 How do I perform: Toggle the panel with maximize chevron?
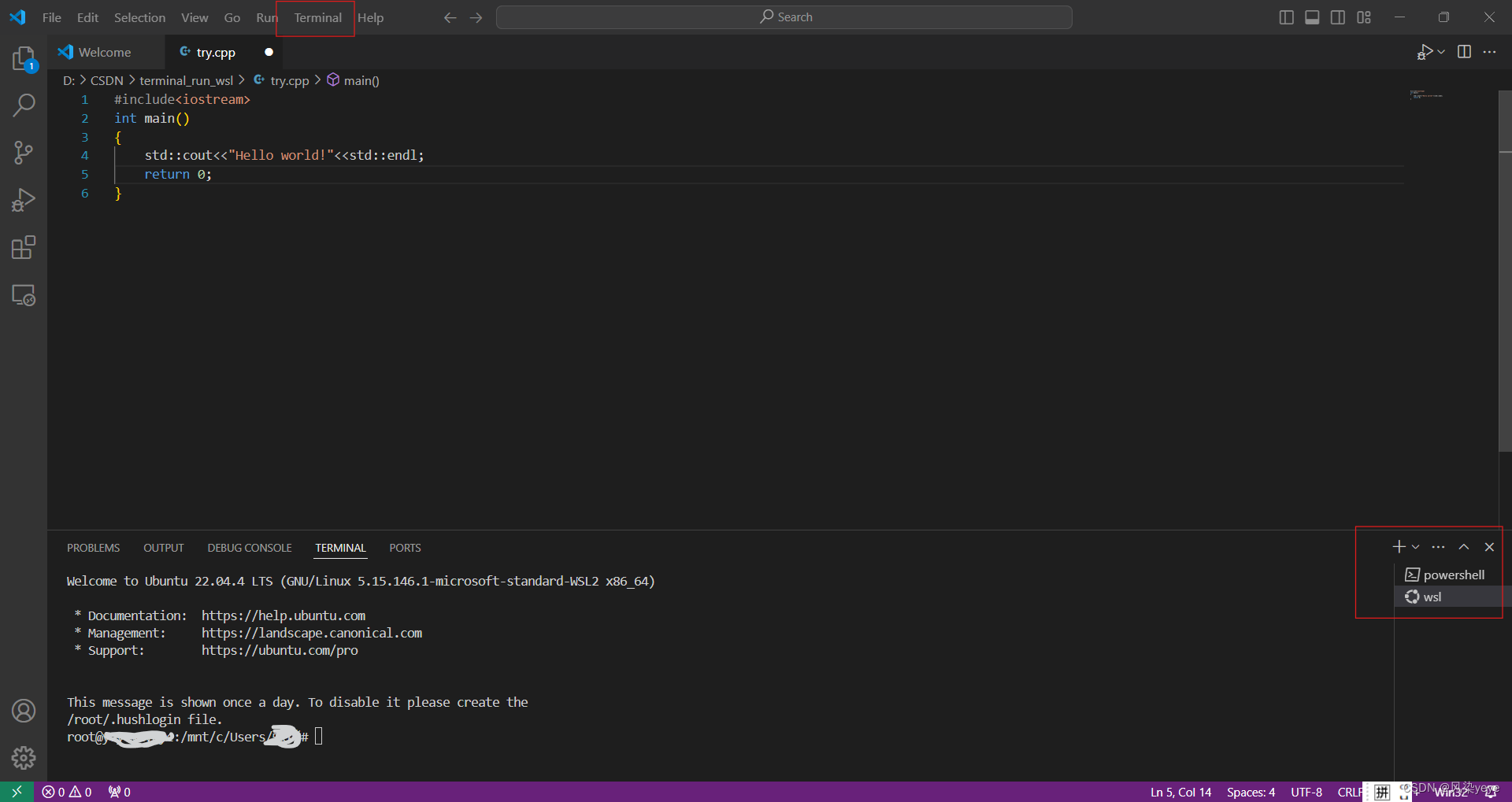tap(1464, 546)
